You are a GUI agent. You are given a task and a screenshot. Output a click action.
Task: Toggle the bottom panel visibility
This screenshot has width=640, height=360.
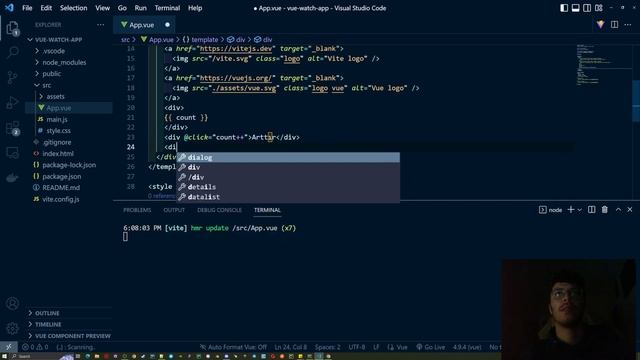[x=576, y=8]
